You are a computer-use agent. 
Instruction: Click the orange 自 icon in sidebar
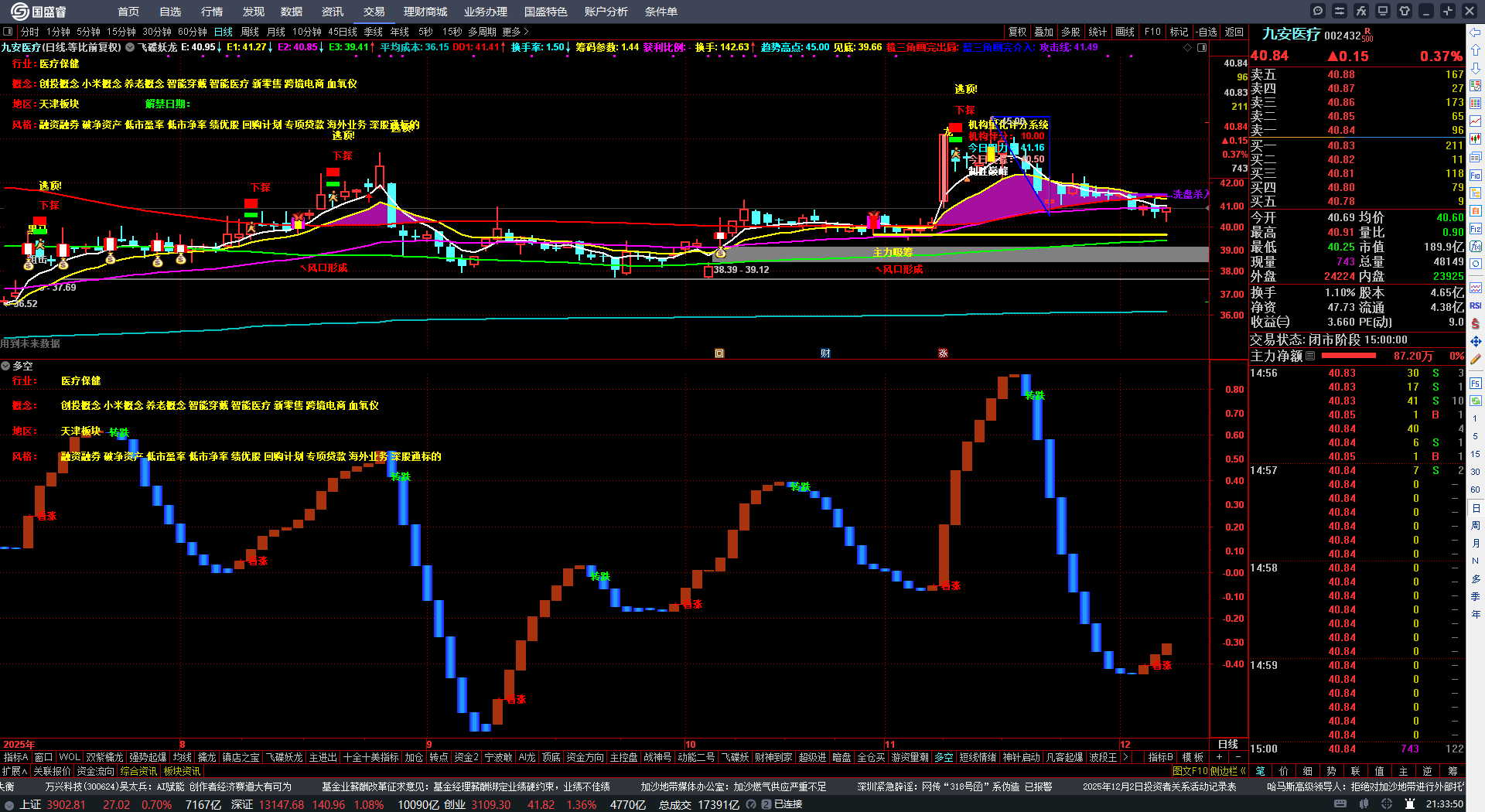point(1476,211)
